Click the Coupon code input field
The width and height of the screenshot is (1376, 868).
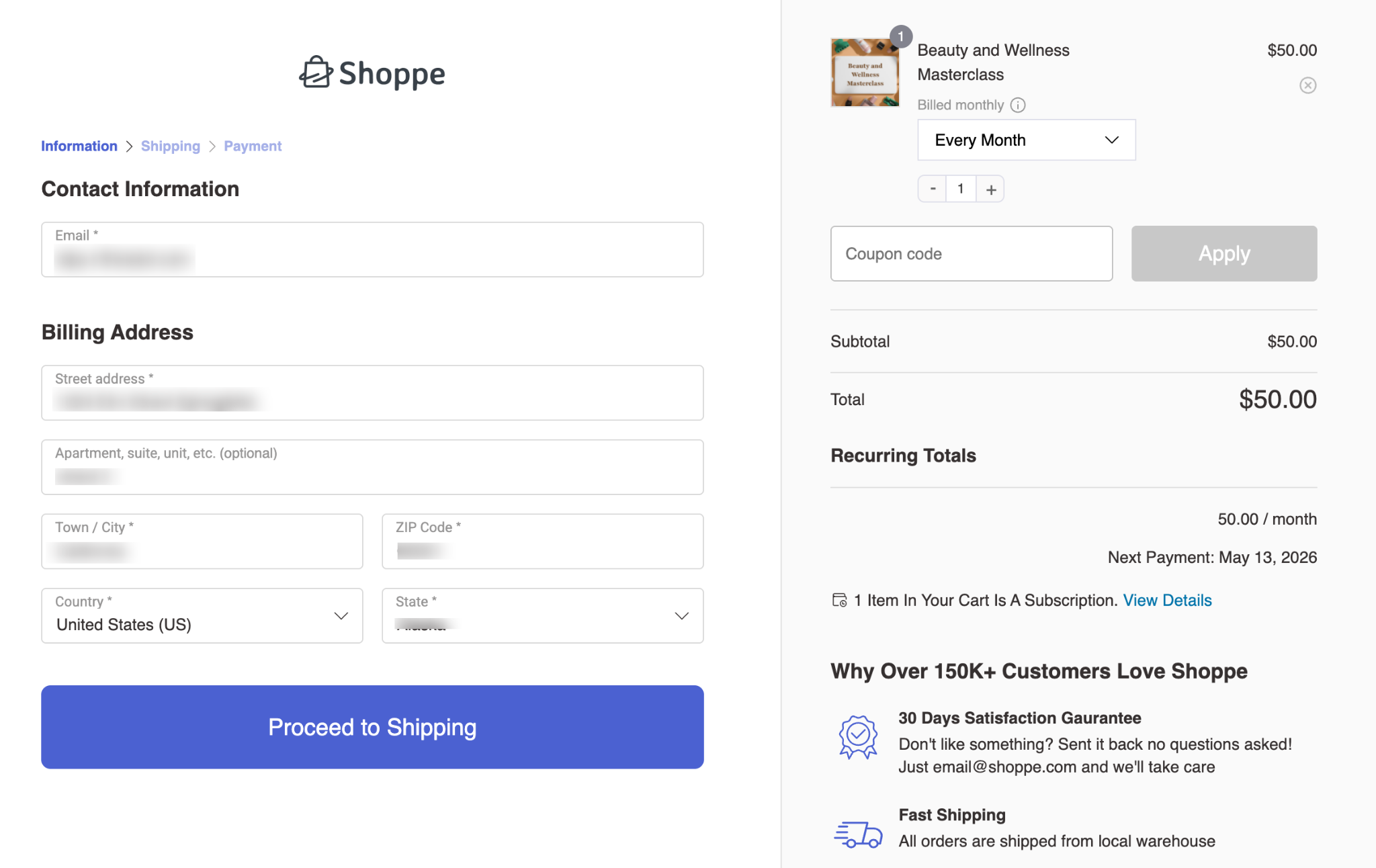pyautogui.click(x=971, y=253)
